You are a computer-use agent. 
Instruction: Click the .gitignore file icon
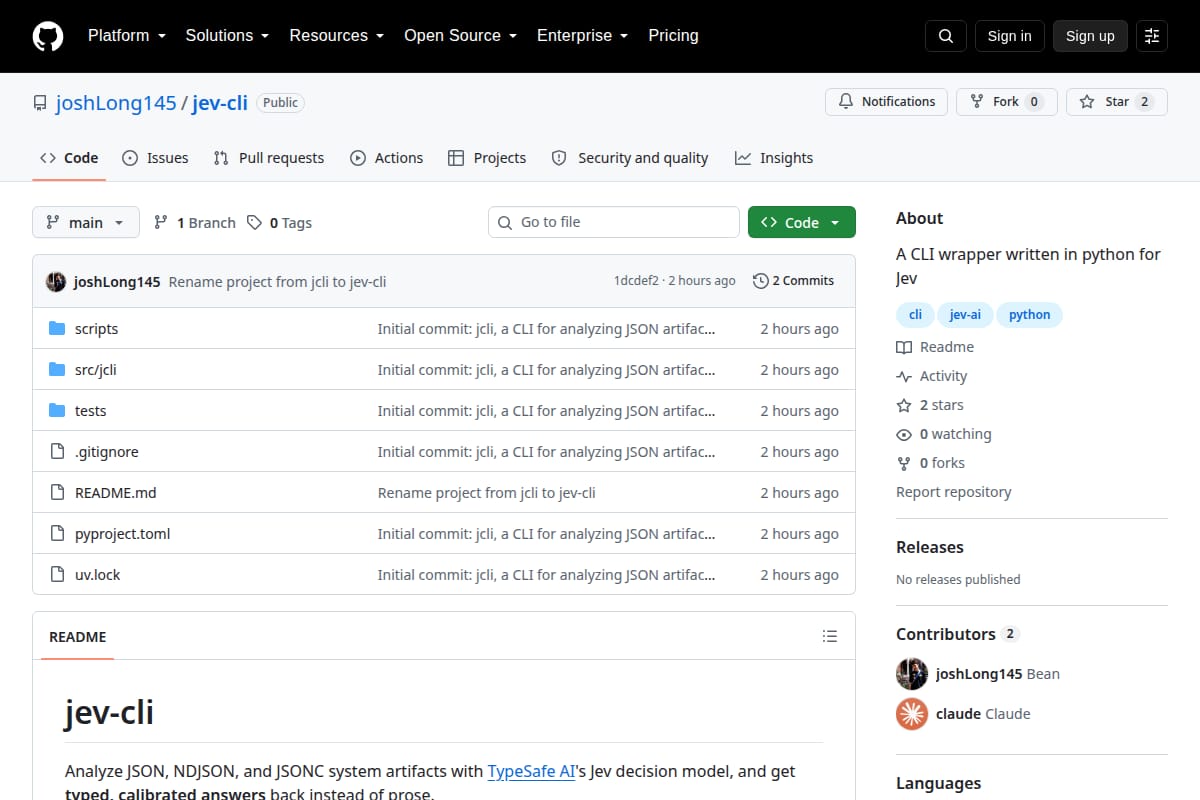[x=57, y=452]
